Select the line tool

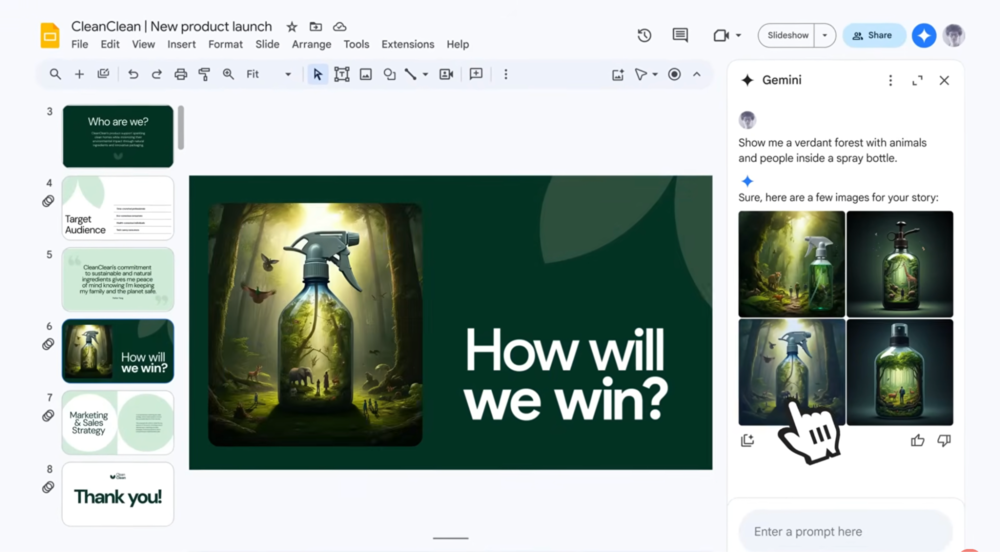[x=411, y=75]
